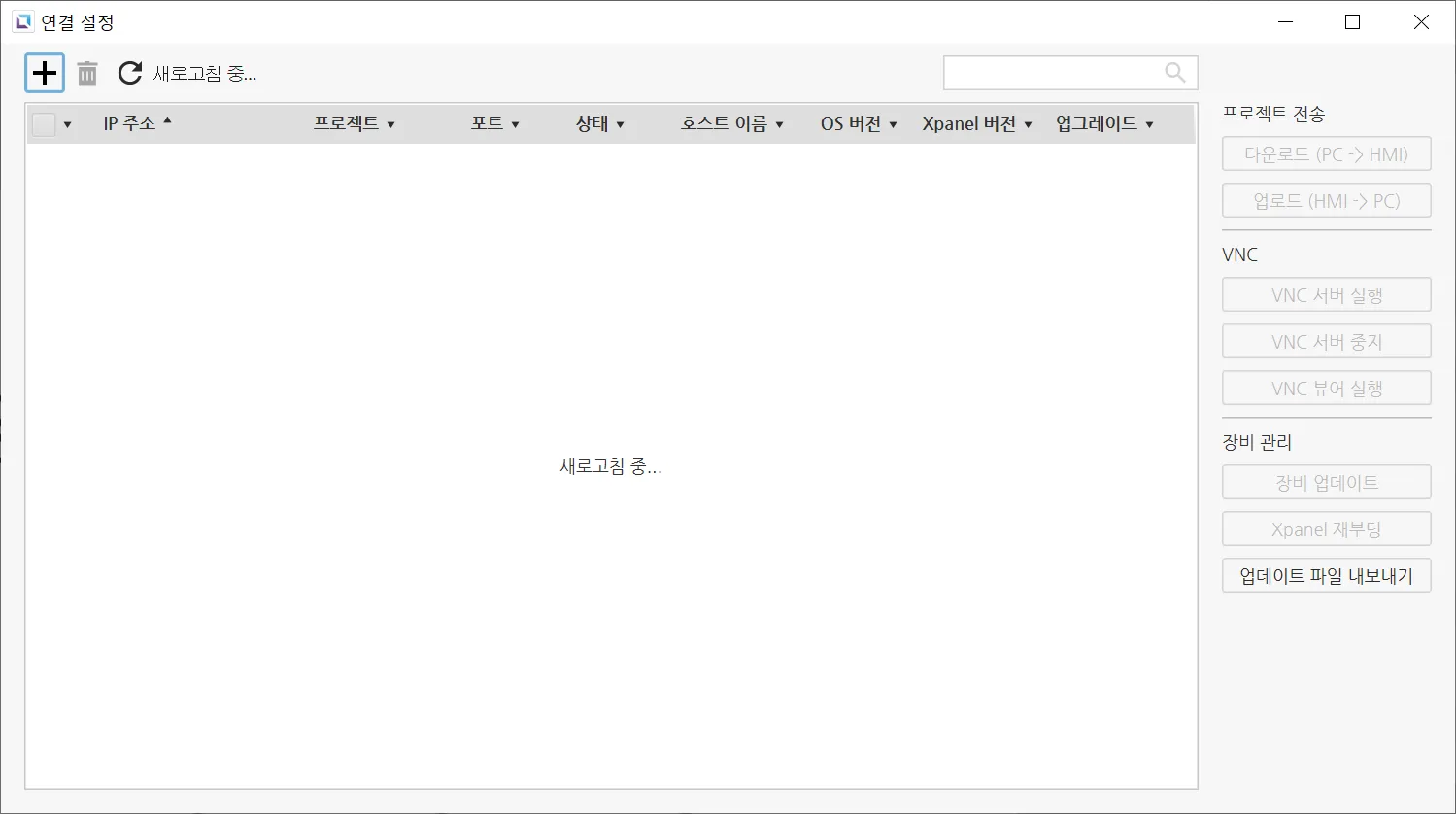
Task: Click the magnifying glass search icon
Action: point(1174,73)
